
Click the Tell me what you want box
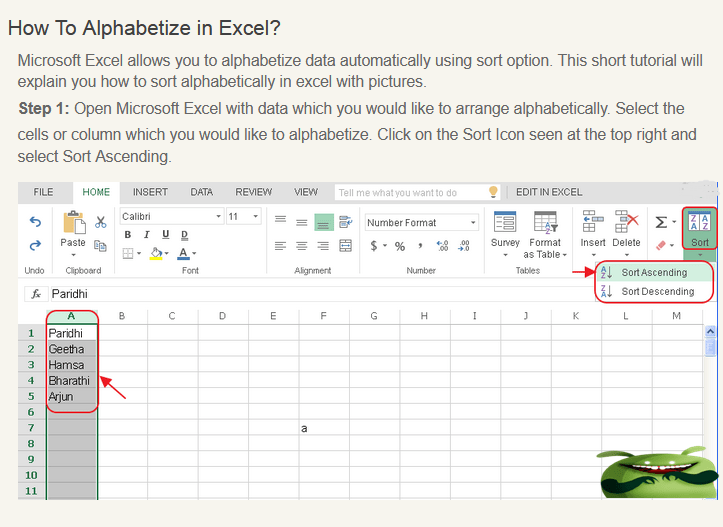coord(410,192)
